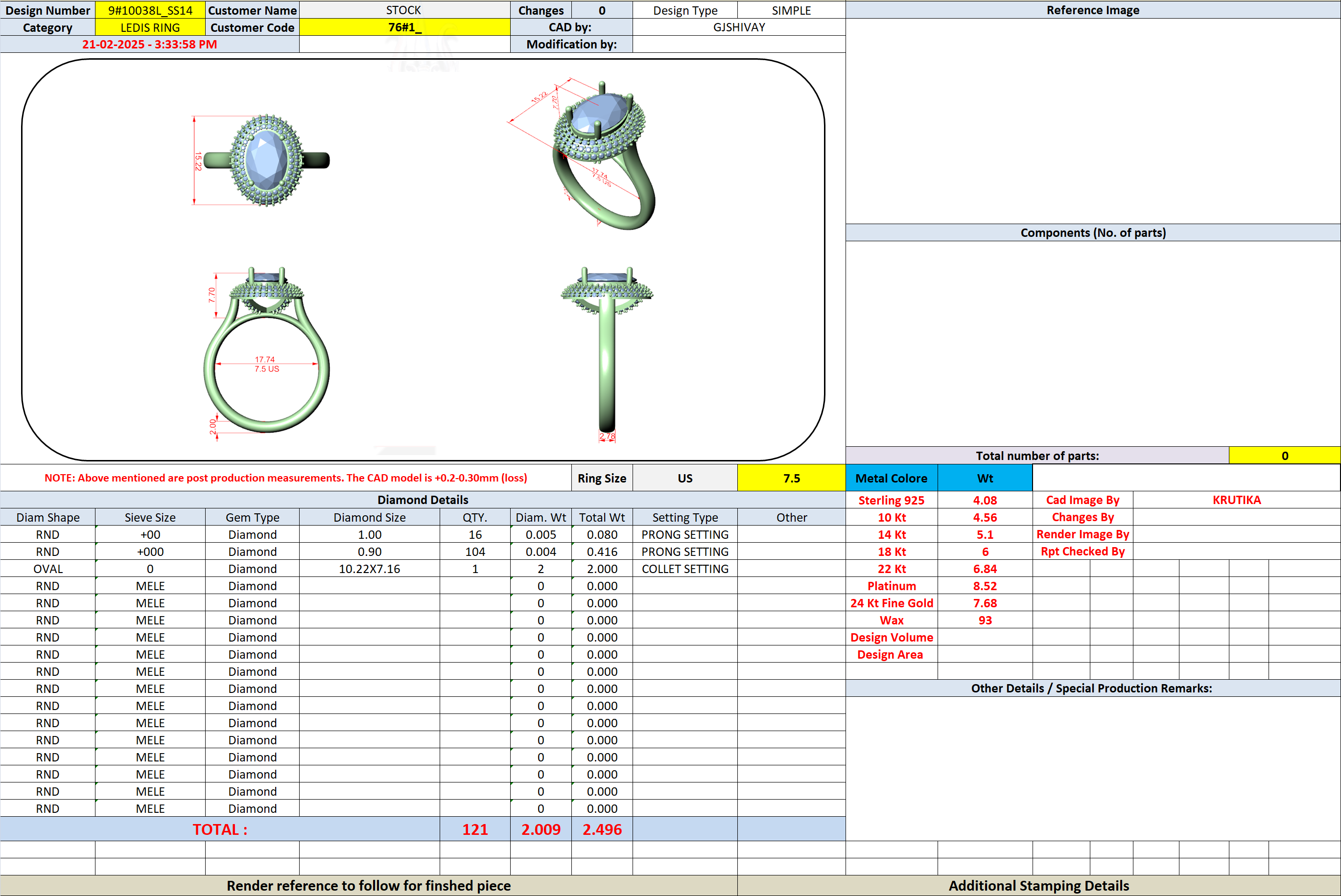Select the STOCK customer name cell
The image size is (1341, 896).
[404, 10]
